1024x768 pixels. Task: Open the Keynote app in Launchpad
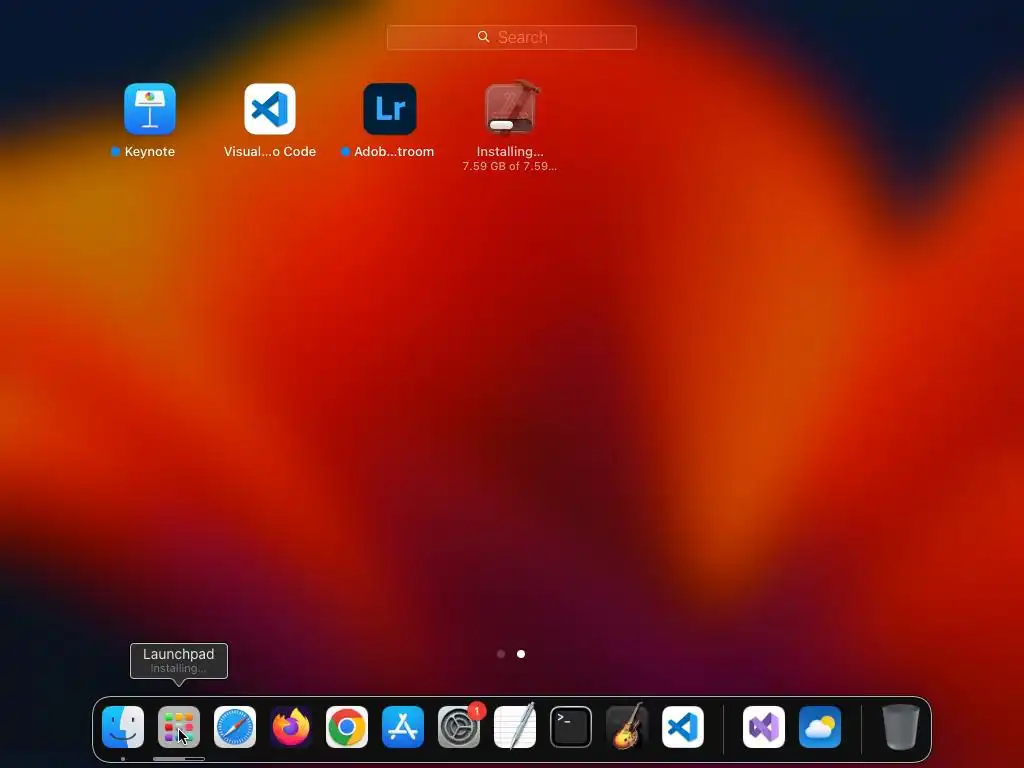pos(150,108)
